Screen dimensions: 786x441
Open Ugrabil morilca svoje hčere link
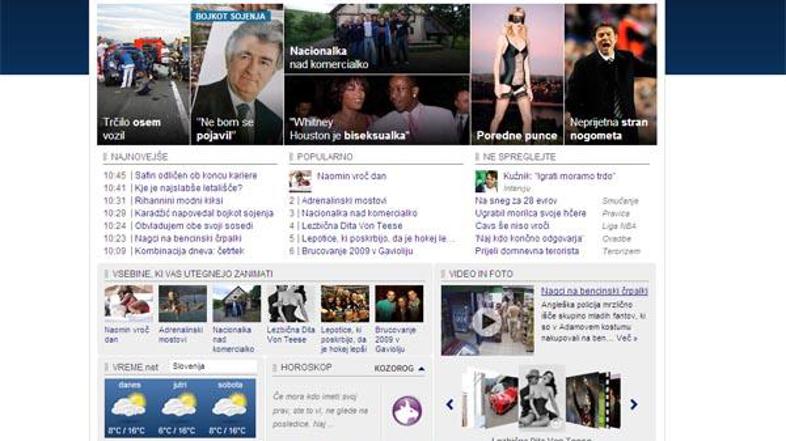pyautogui.click(x=530, y=213)
